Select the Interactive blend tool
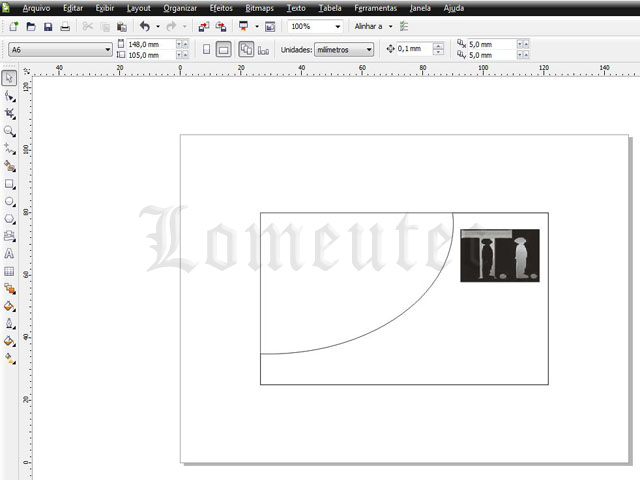 9,289
